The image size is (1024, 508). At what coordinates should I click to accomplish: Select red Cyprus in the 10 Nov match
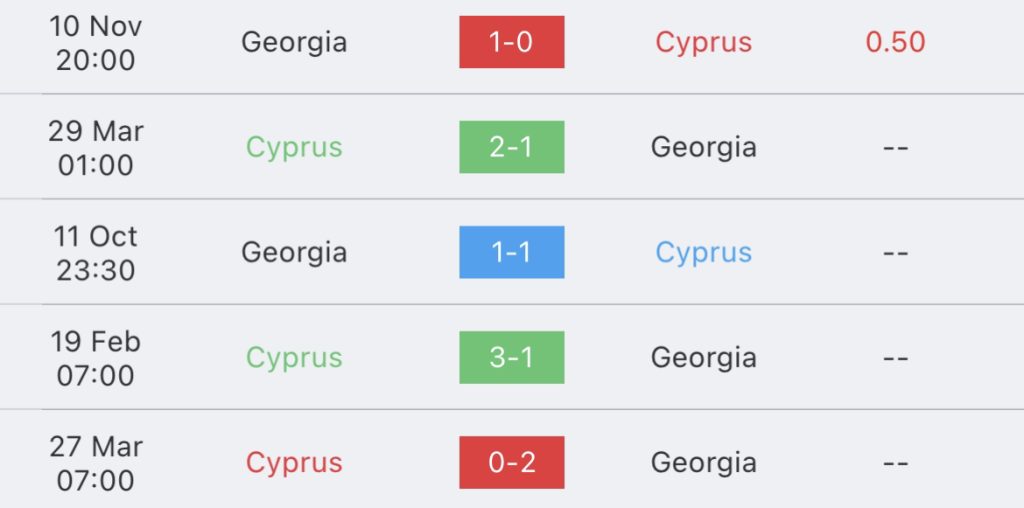click(x=703, y=43)
